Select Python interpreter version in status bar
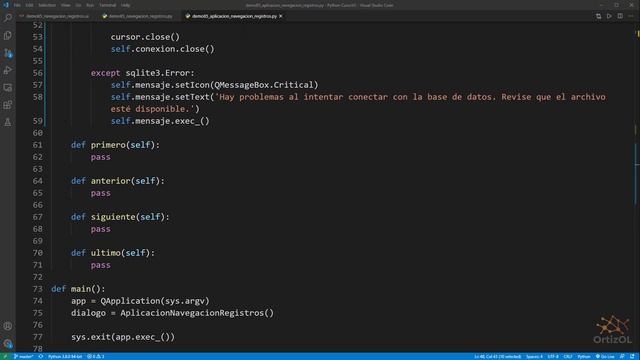Screen dimensions: 640x360 [x=65, y=356]
